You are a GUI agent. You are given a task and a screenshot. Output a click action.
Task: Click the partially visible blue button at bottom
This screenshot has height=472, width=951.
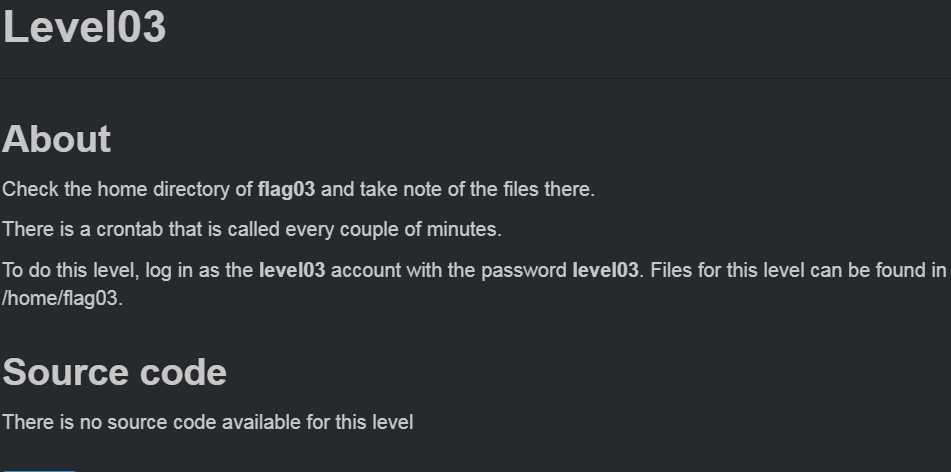(x=39, y=470)
